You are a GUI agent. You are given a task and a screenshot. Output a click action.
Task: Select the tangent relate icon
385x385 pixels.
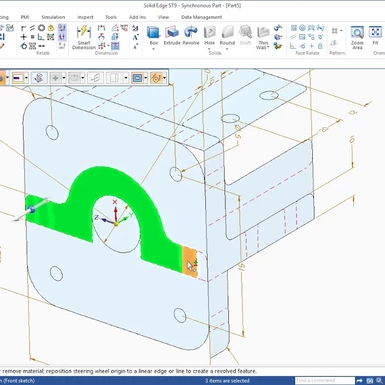pos(23,46)
